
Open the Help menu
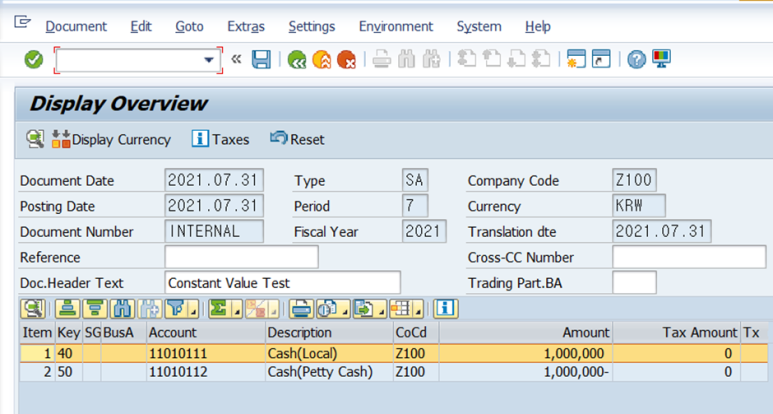click(x=538, y=26)
